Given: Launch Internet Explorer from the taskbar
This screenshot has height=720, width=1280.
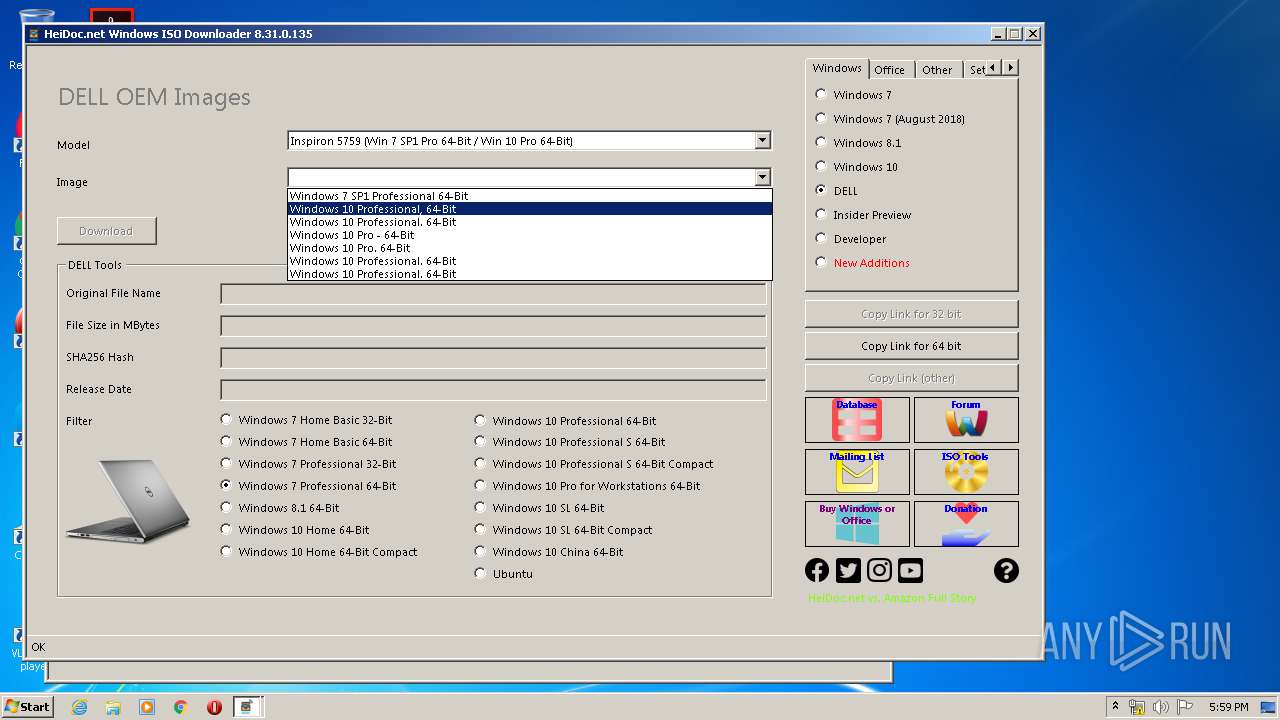Looking at the screenshot, I should click(x=79, y=707).
